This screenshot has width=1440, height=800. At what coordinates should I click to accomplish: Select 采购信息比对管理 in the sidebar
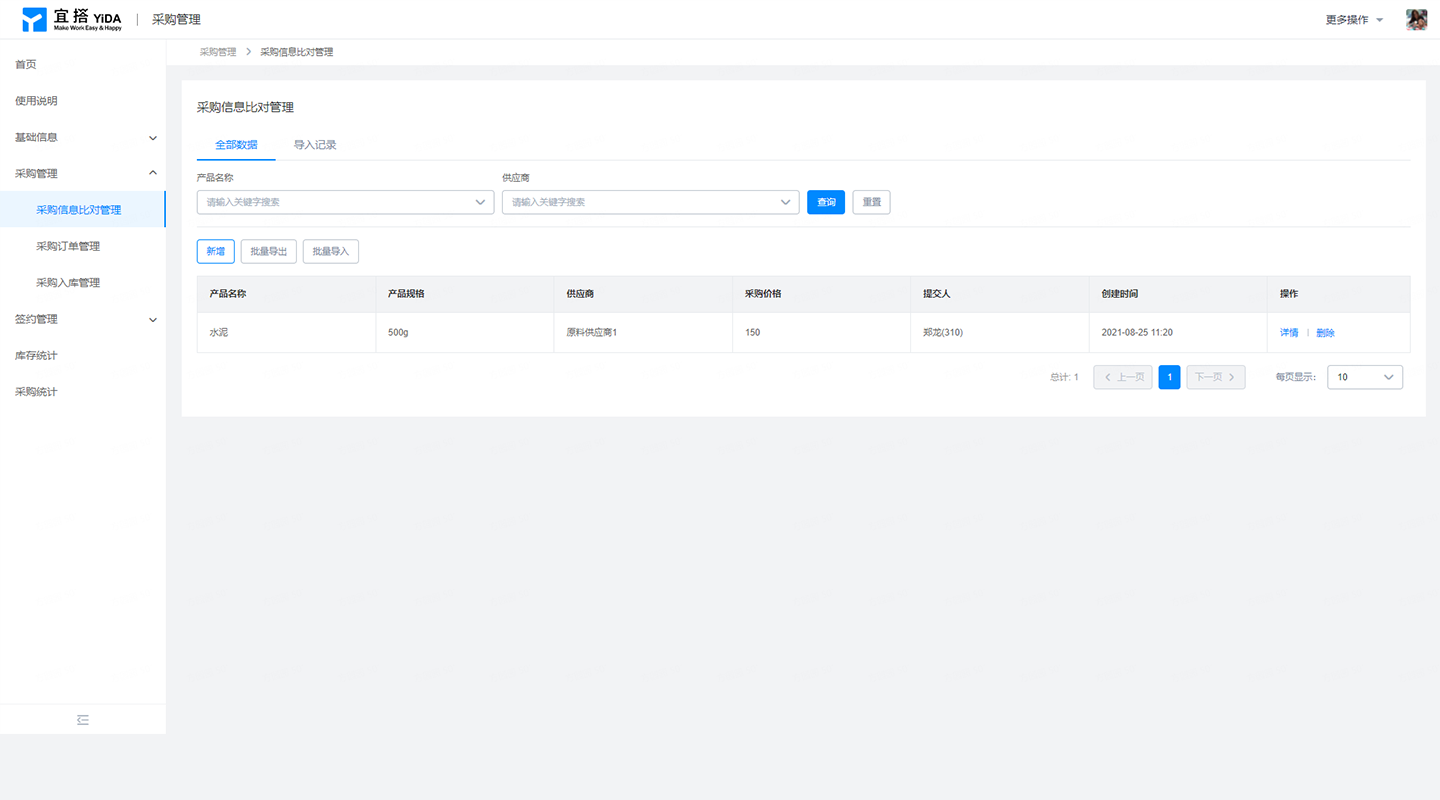click(x=83, y=210)
